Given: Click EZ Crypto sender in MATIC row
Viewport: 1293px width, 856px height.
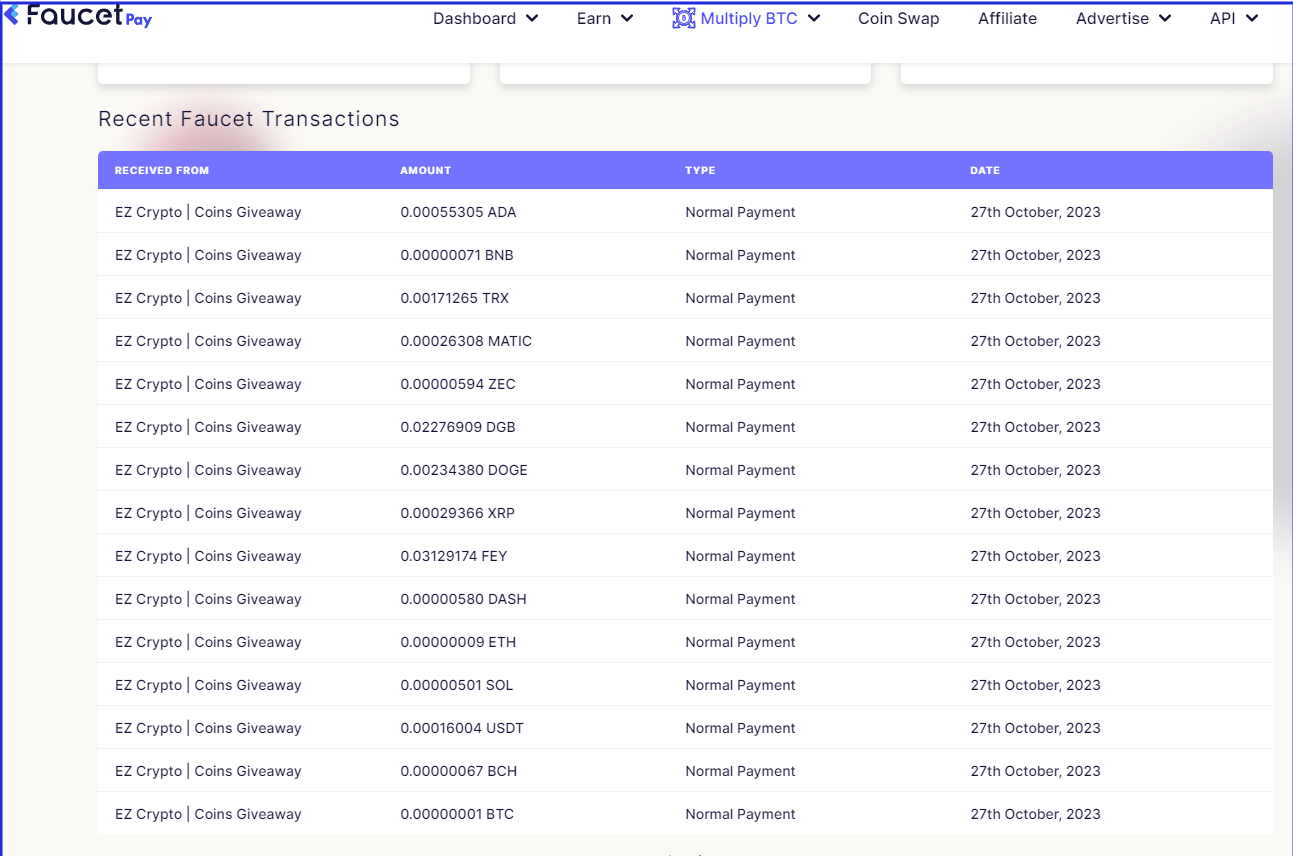Looking at the screenshot, I should 208,341.
